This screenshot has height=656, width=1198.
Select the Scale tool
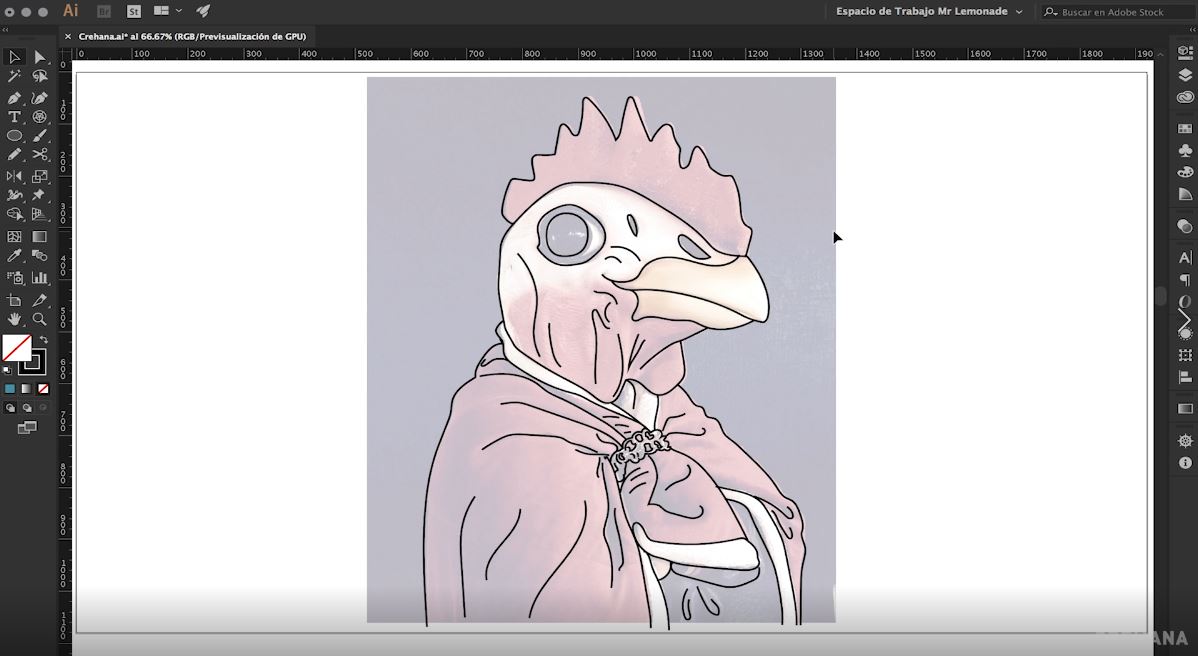39,176
